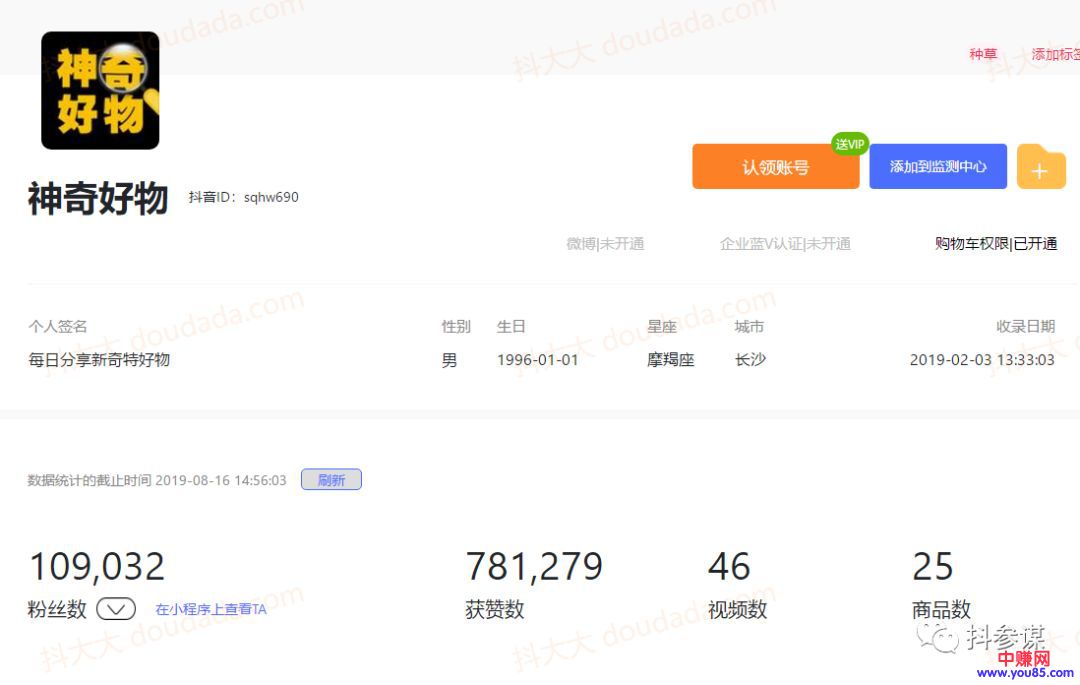Click 微博|未开通 status
Screen dimensions: 1080x685
(605, 244)
